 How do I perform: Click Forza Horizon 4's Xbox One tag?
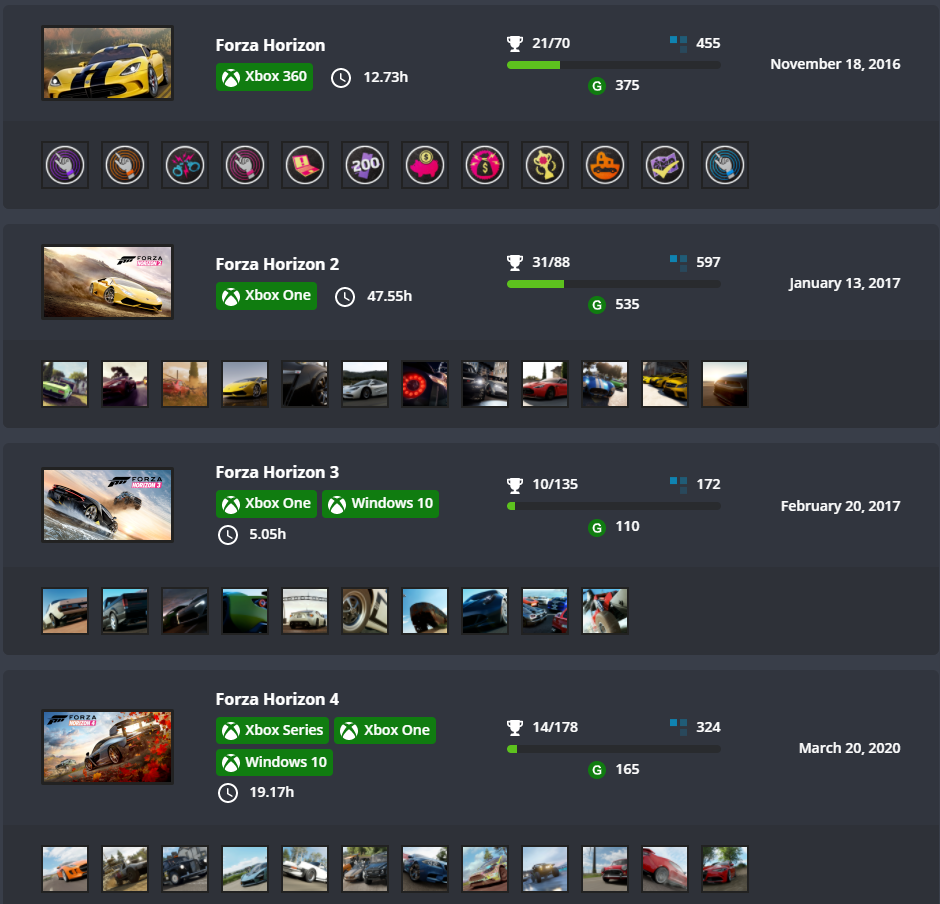pos(385,730)
